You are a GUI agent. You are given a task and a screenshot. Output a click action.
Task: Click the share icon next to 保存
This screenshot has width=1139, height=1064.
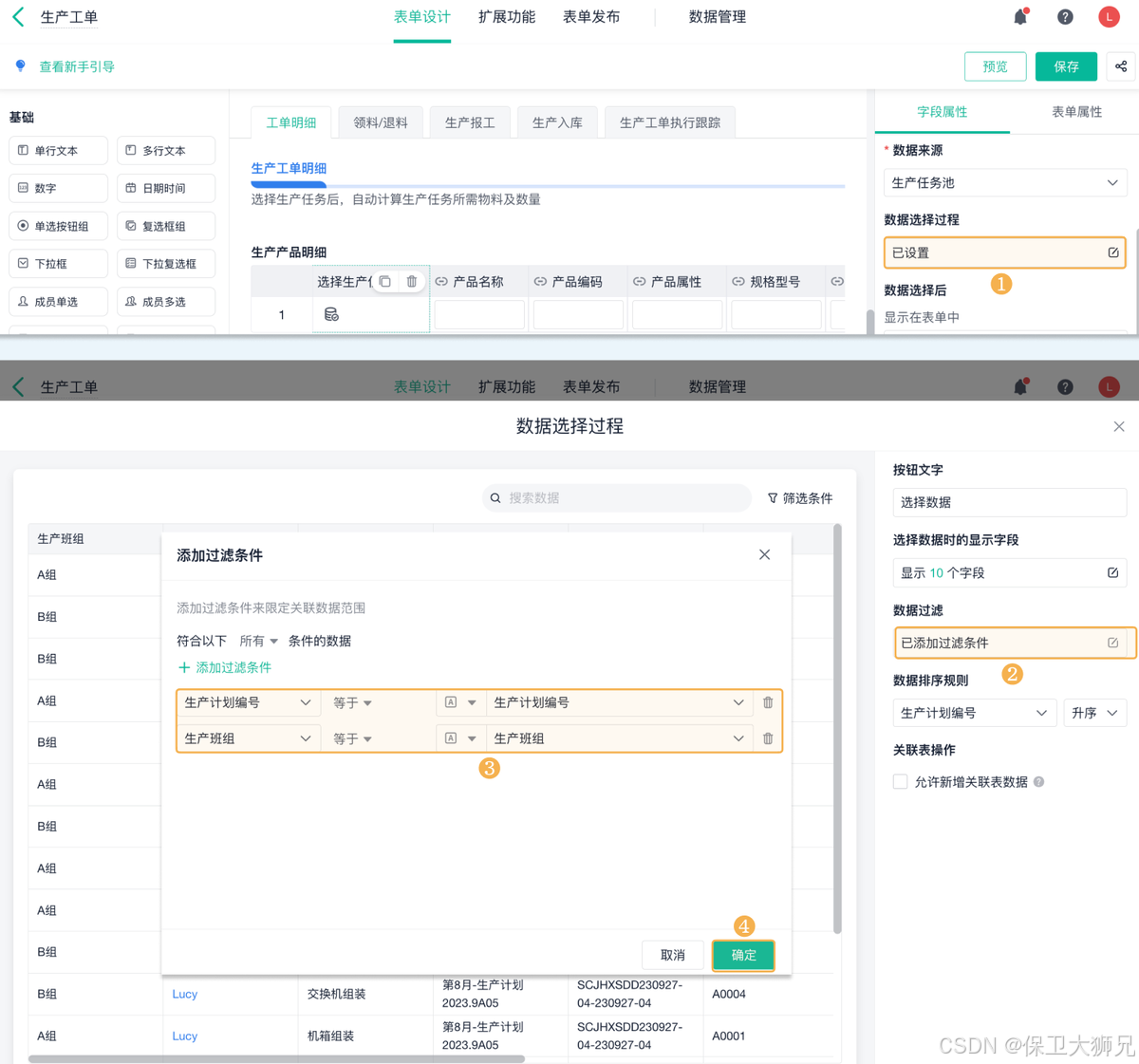(1121, 66)
